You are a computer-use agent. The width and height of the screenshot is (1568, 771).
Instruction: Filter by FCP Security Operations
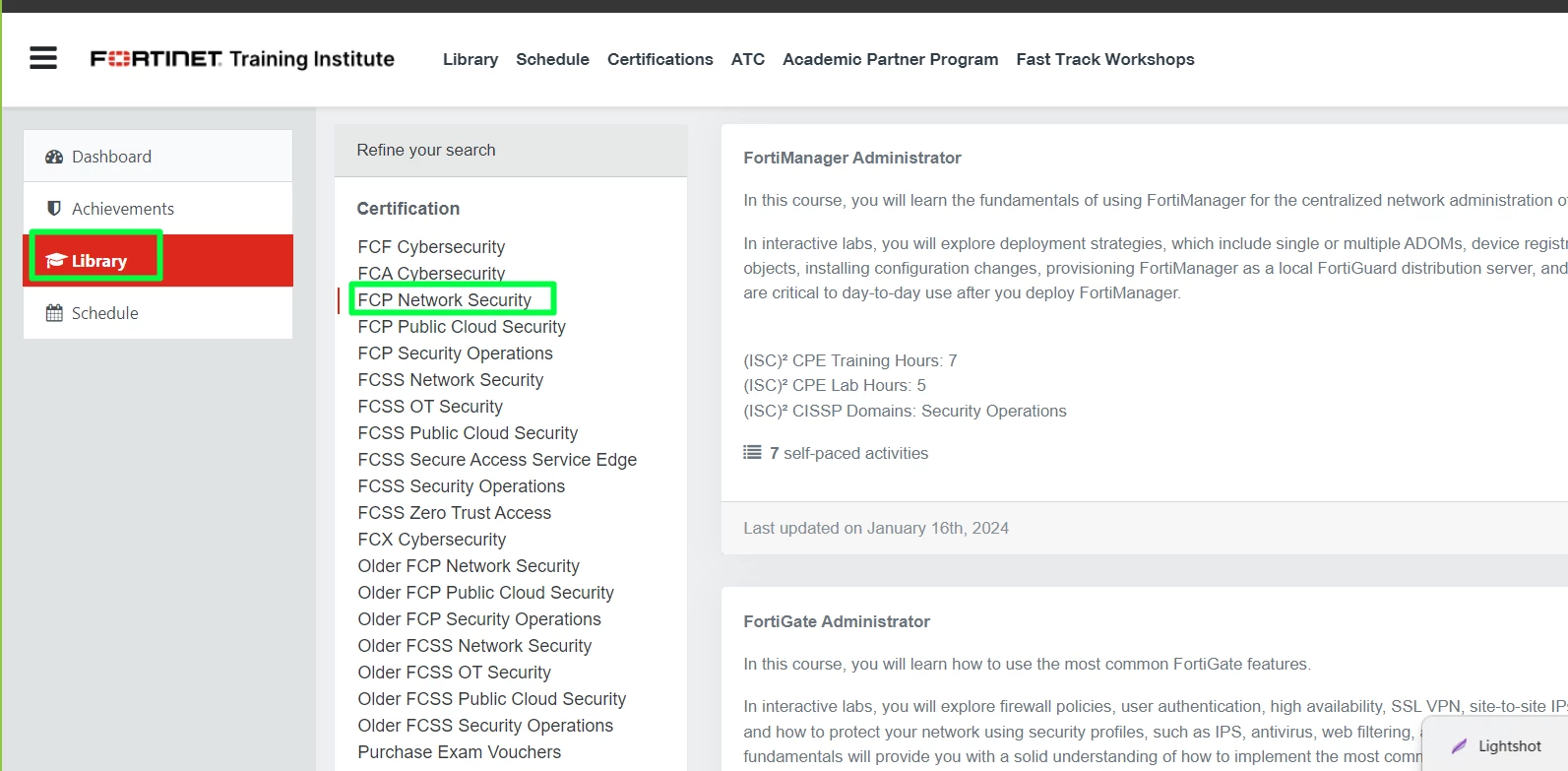coord(456,353)
